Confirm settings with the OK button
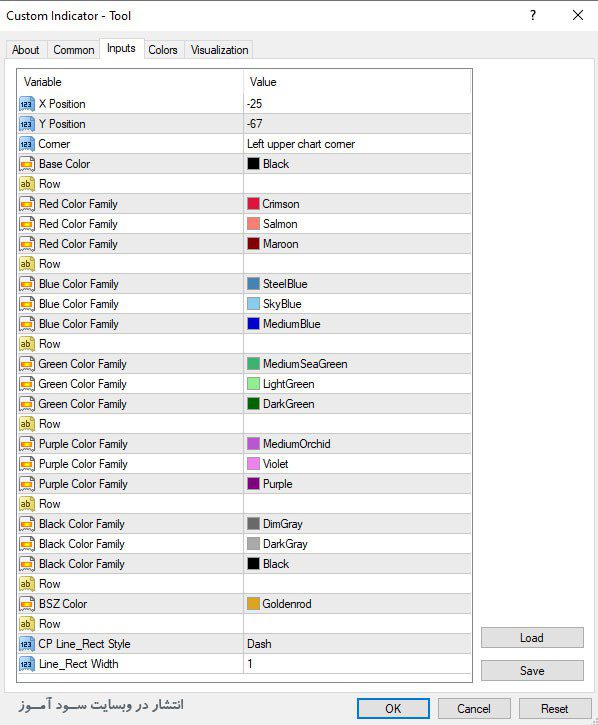Screen dimensions: 598x725 point(393,708)
